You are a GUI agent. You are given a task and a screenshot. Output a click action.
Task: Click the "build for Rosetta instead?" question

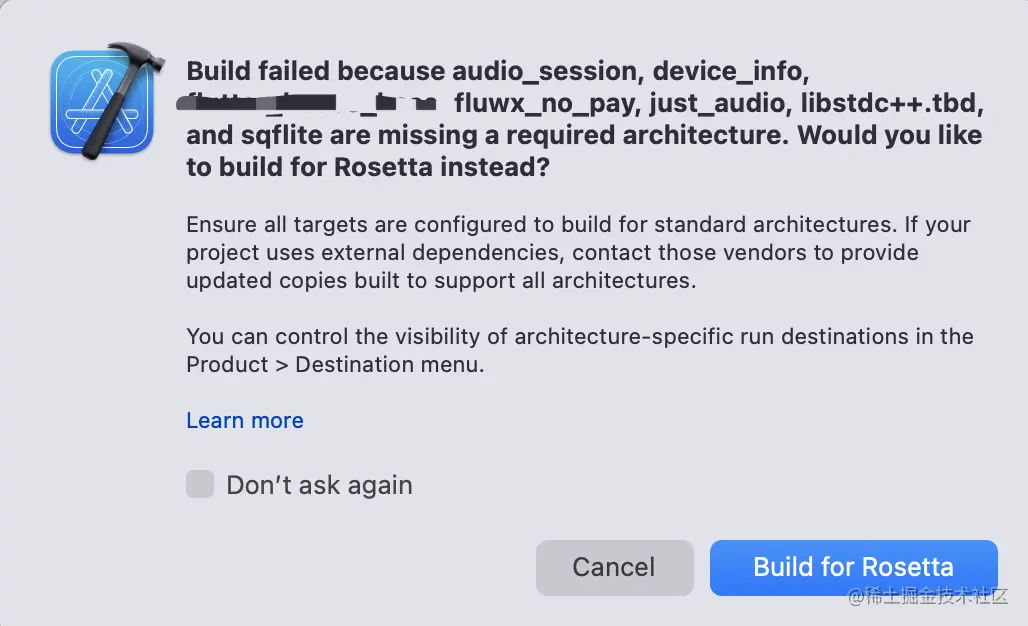pyautogui.click(x=368, y=167)
